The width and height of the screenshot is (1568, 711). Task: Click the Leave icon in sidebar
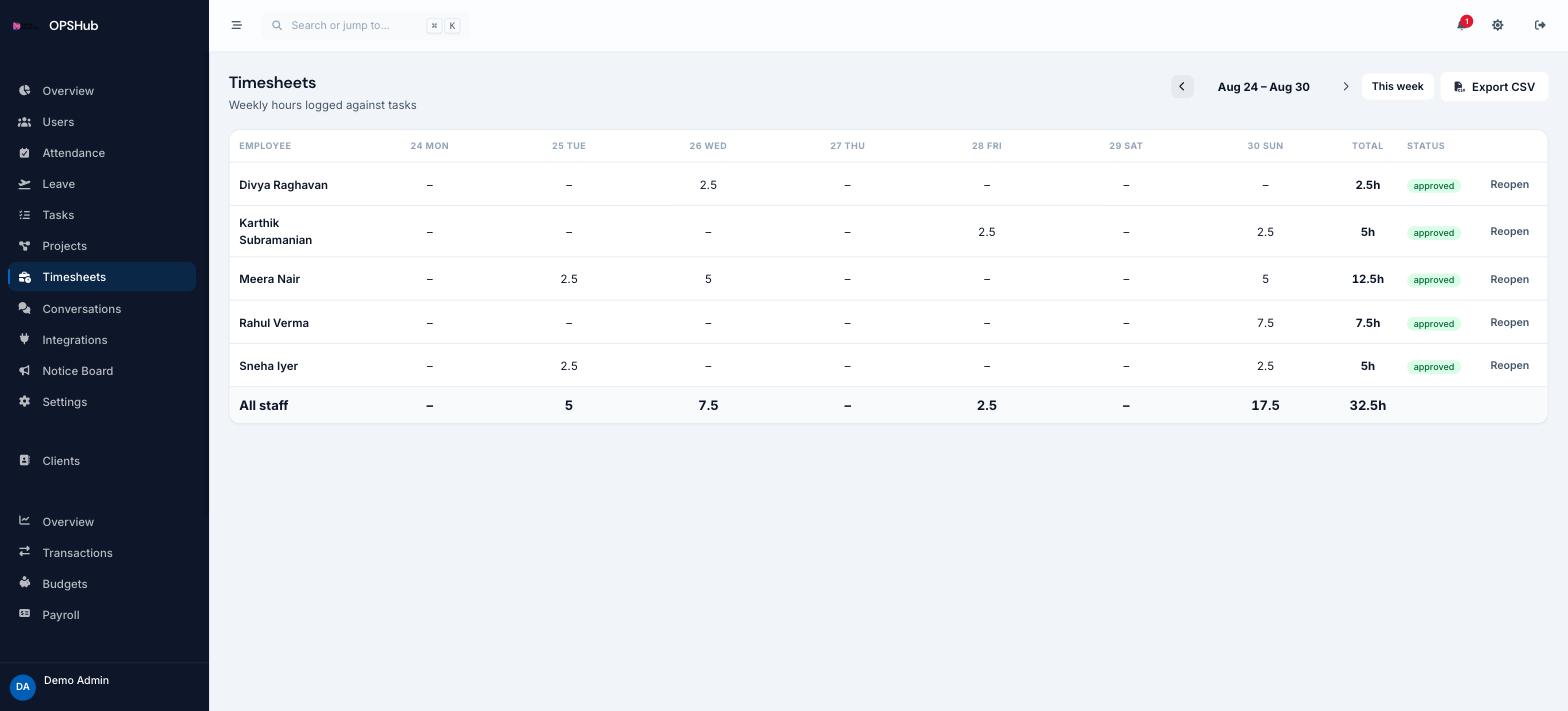pyautogui.click(x=24, y=184)
